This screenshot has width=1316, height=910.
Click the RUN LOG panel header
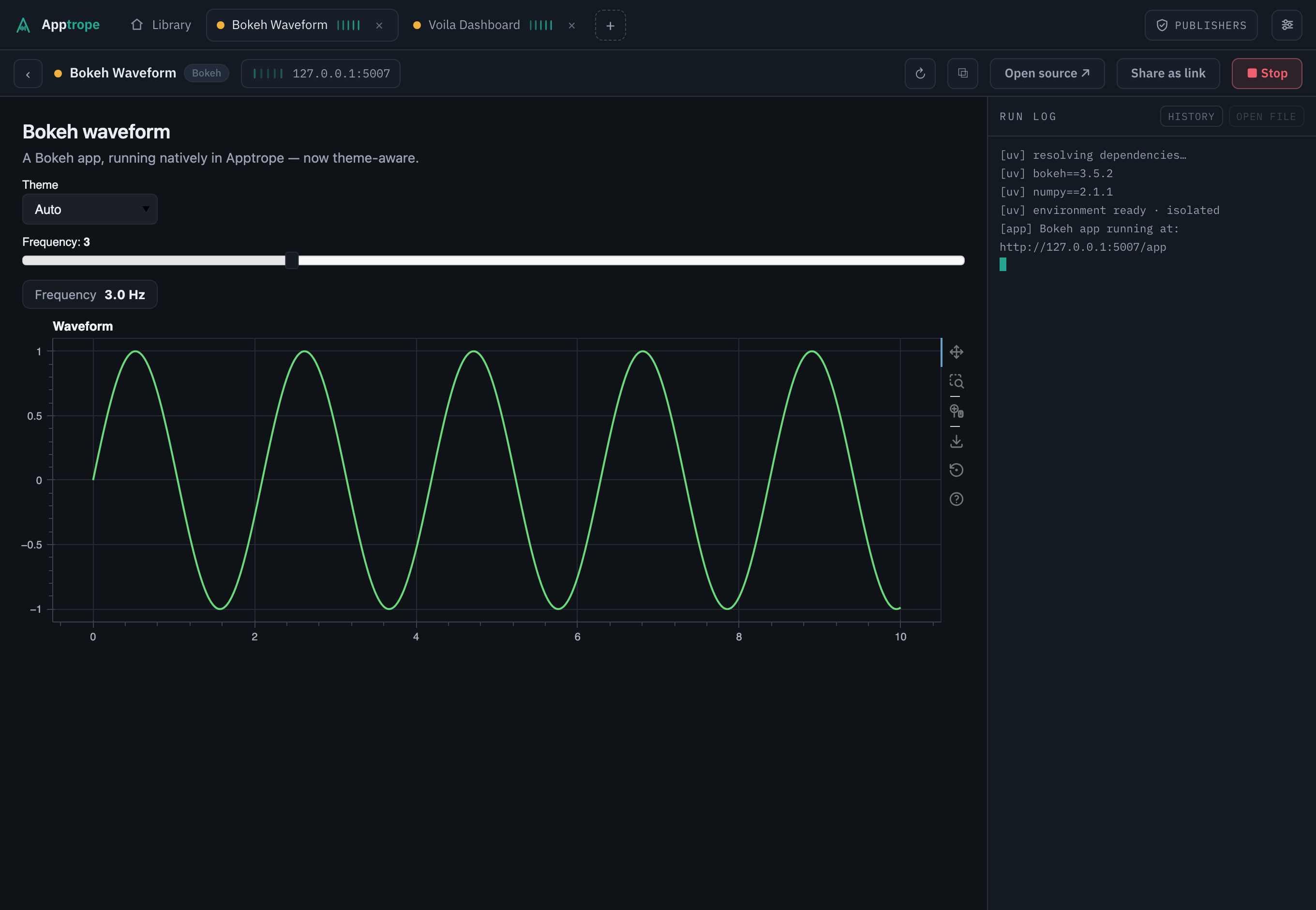(1028, 116)
